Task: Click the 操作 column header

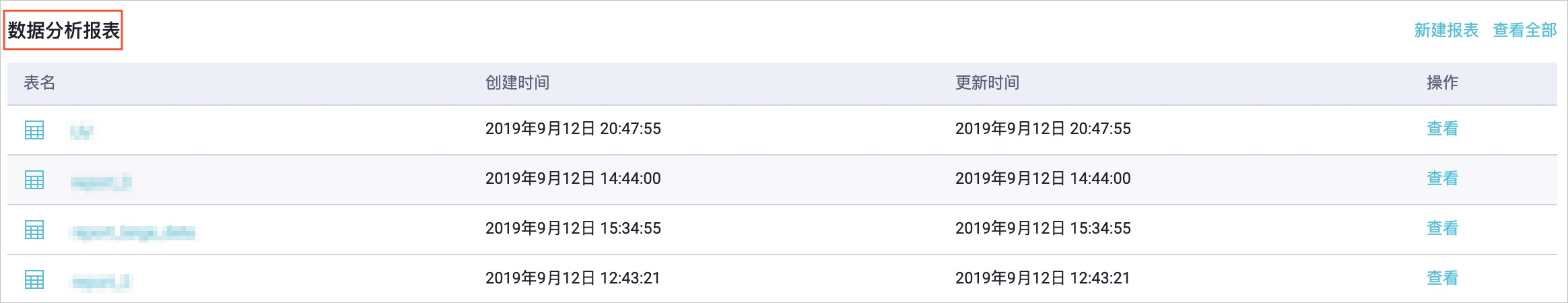Action: click(1442, 83)
